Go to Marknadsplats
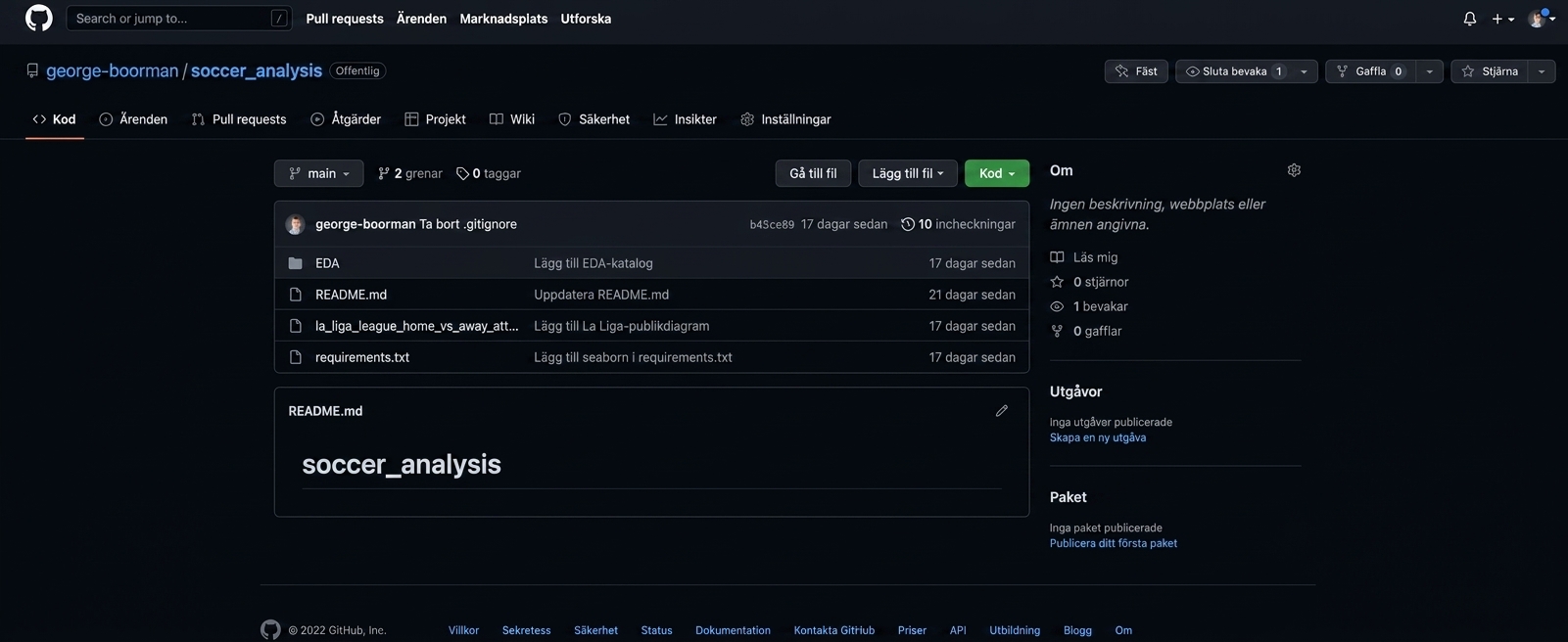 [x=503, y=19]
